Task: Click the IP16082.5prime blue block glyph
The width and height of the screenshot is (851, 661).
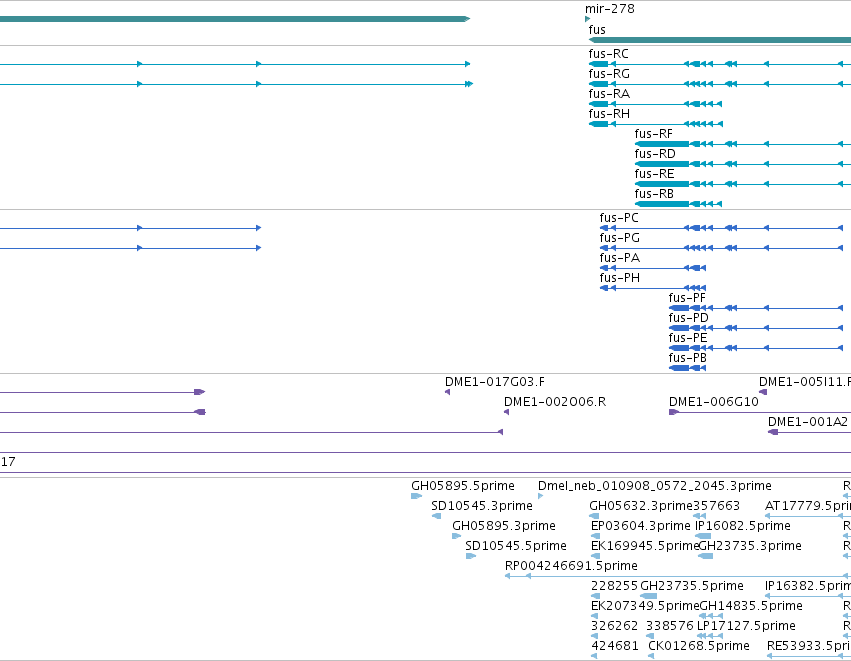Action: tap(703, 536)
